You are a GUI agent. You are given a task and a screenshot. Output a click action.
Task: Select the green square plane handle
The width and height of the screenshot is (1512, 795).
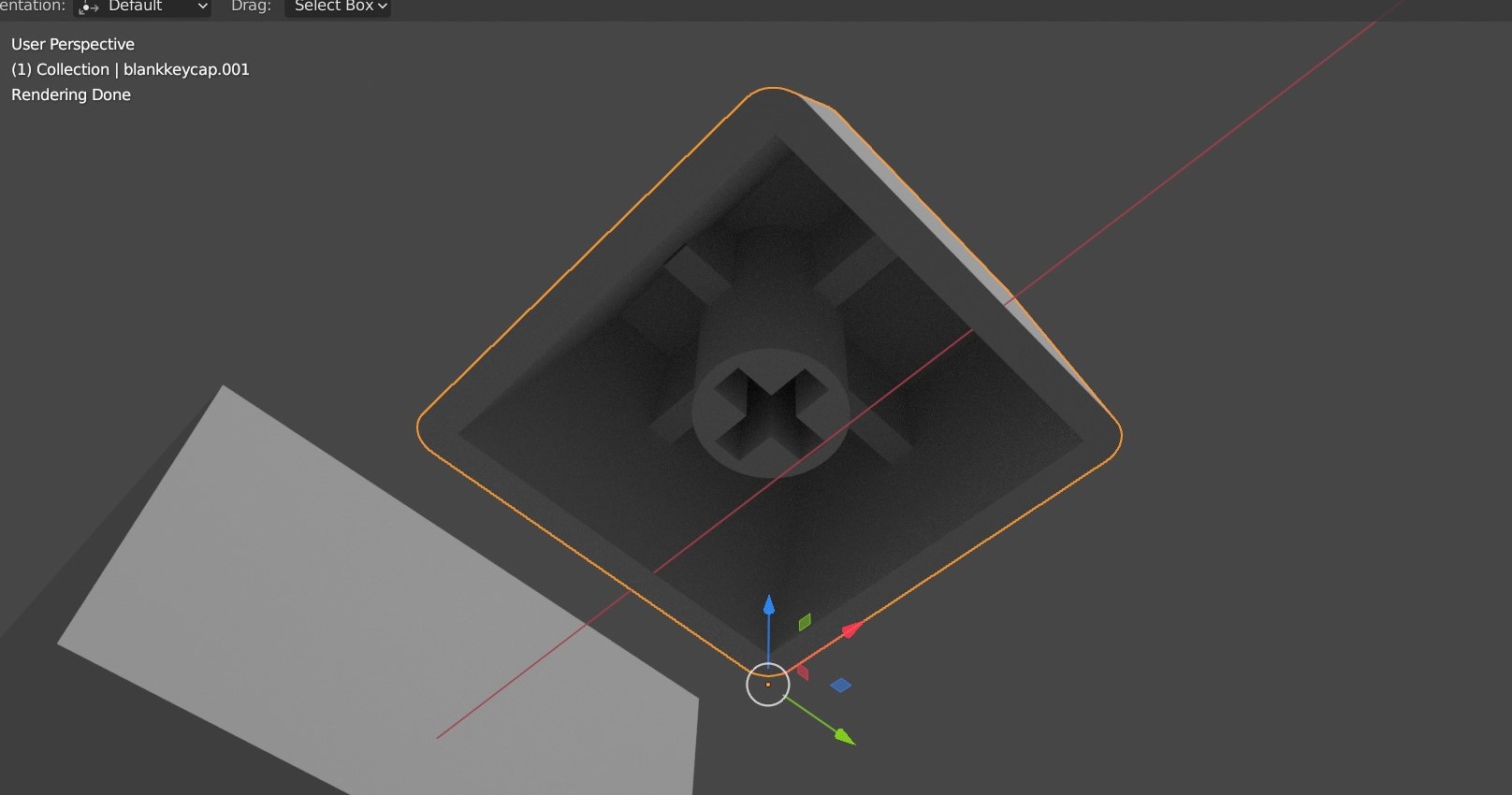point(805,622)
